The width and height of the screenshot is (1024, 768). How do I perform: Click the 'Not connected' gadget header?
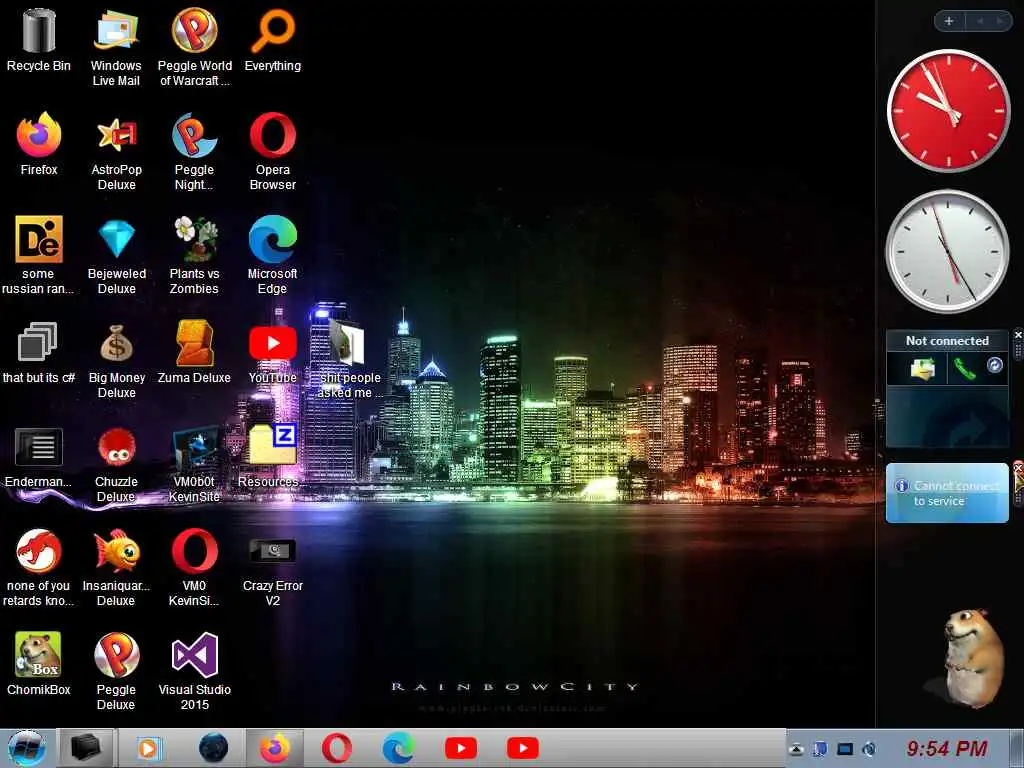point(947,341)
